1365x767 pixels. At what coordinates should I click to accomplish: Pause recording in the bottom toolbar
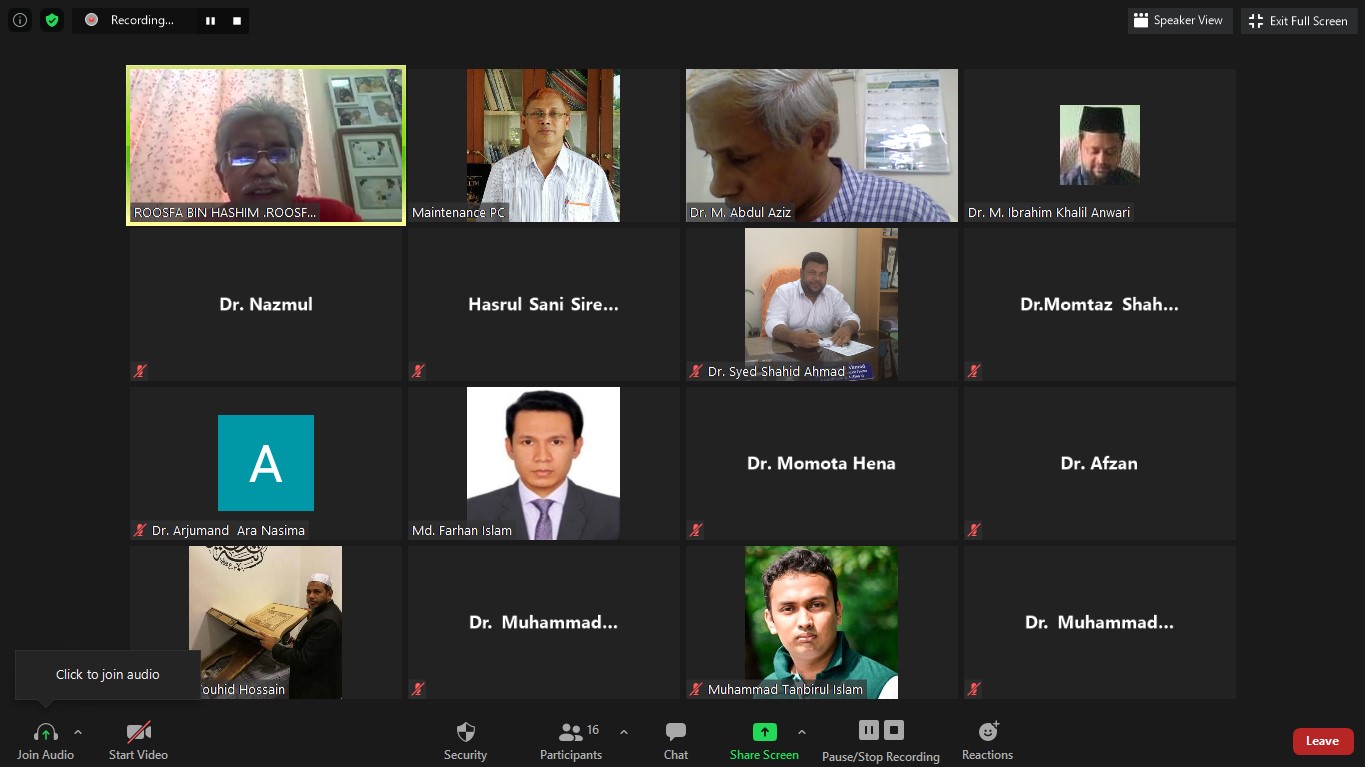coord(868,730)
